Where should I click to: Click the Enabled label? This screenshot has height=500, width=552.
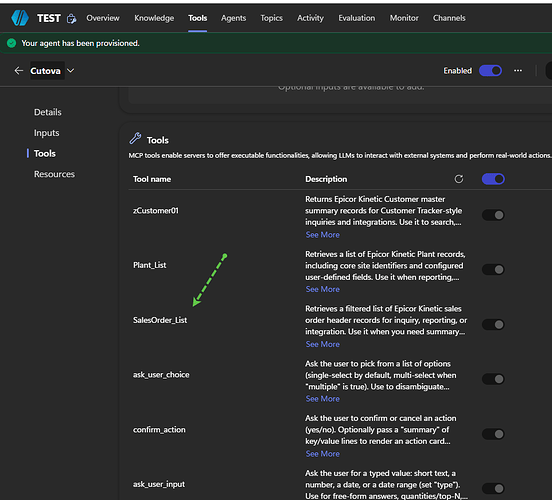tap(457, 70)
